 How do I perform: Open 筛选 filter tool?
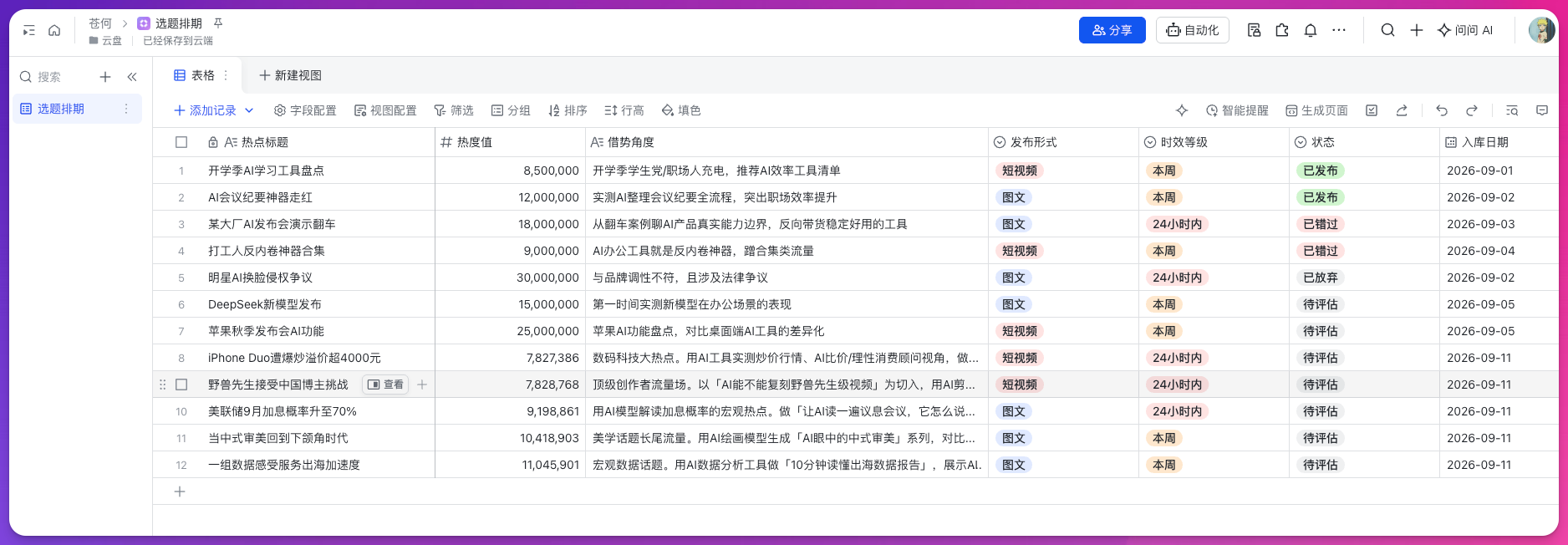454,110
